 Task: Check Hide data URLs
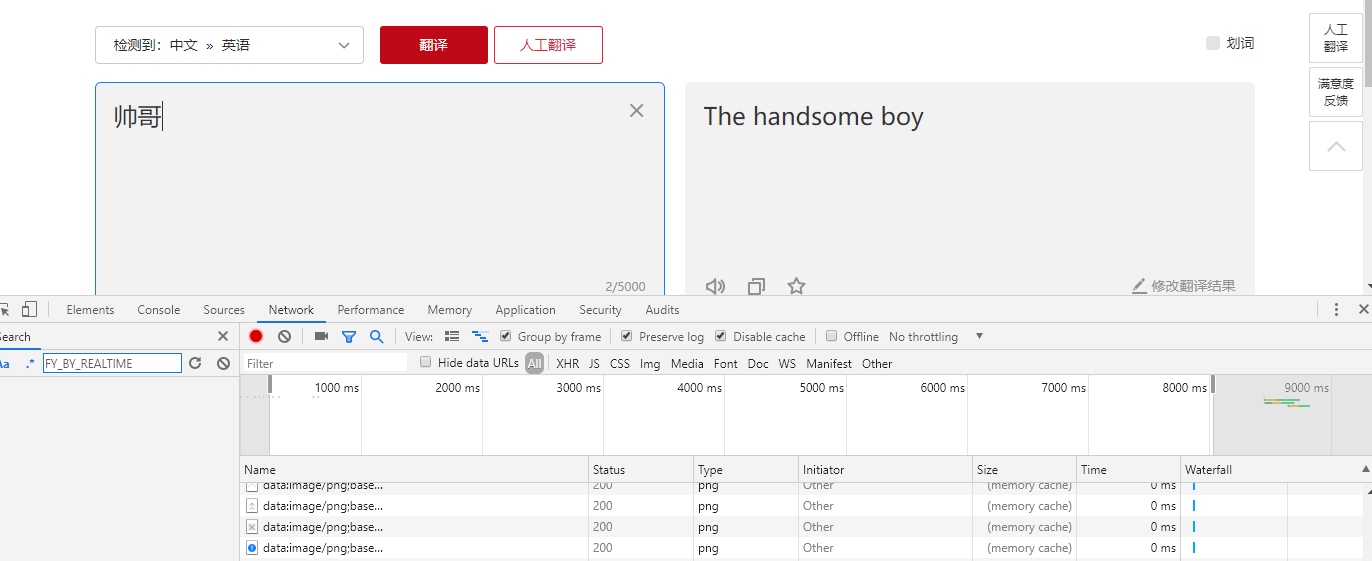pyautogui.click(x=426, y=362)
